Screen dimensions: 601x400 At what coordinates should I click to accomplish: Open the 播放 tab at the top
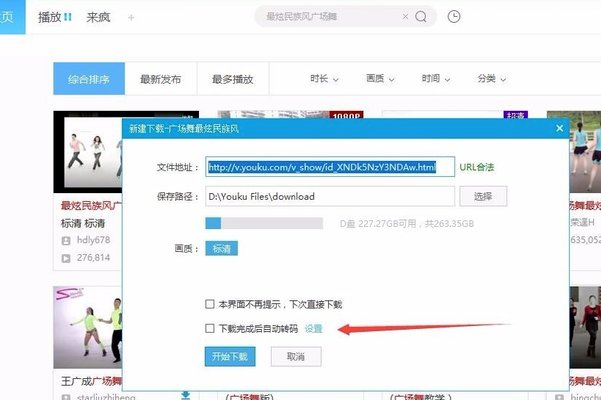pyautogui.click(x=50, y=17)
